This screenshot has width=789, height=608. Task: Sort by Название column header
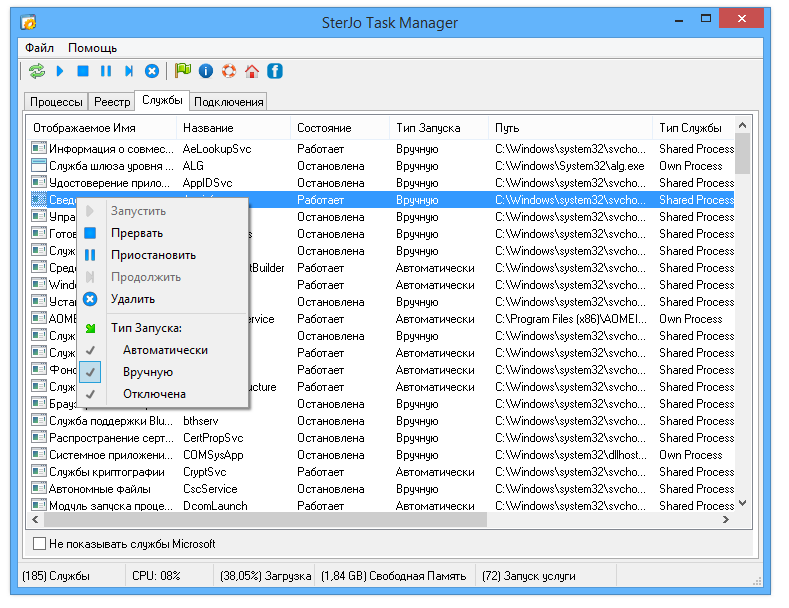233,128
